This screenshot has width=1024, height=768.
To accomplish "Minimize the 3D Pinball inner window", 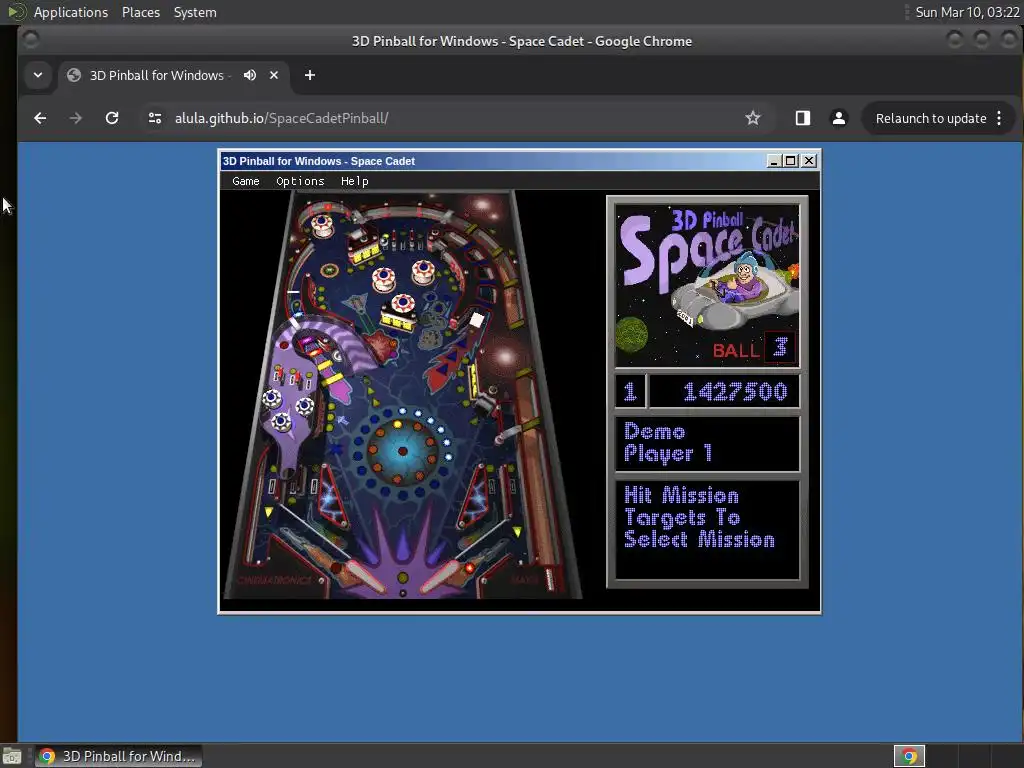I will tap(774, 161).
